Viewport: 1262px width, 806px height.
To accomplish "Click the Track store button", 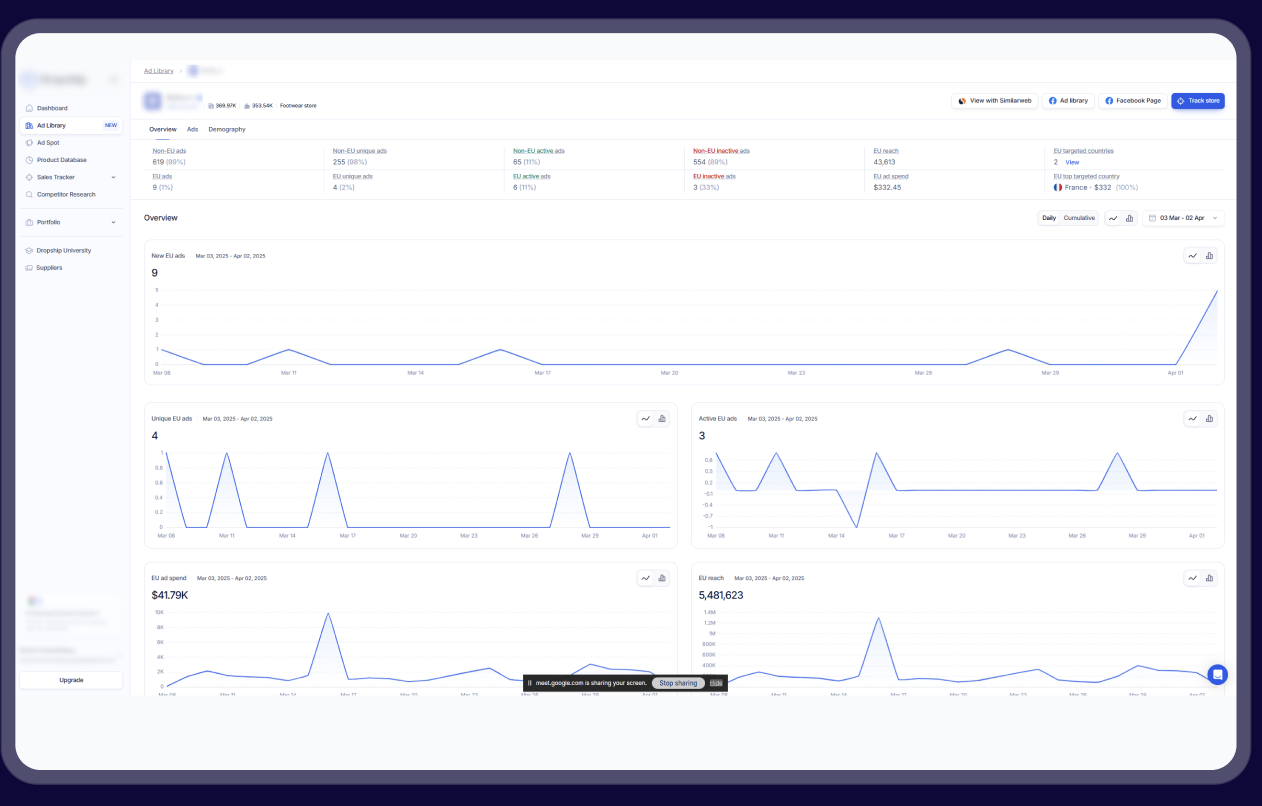I will [1197, 101].
